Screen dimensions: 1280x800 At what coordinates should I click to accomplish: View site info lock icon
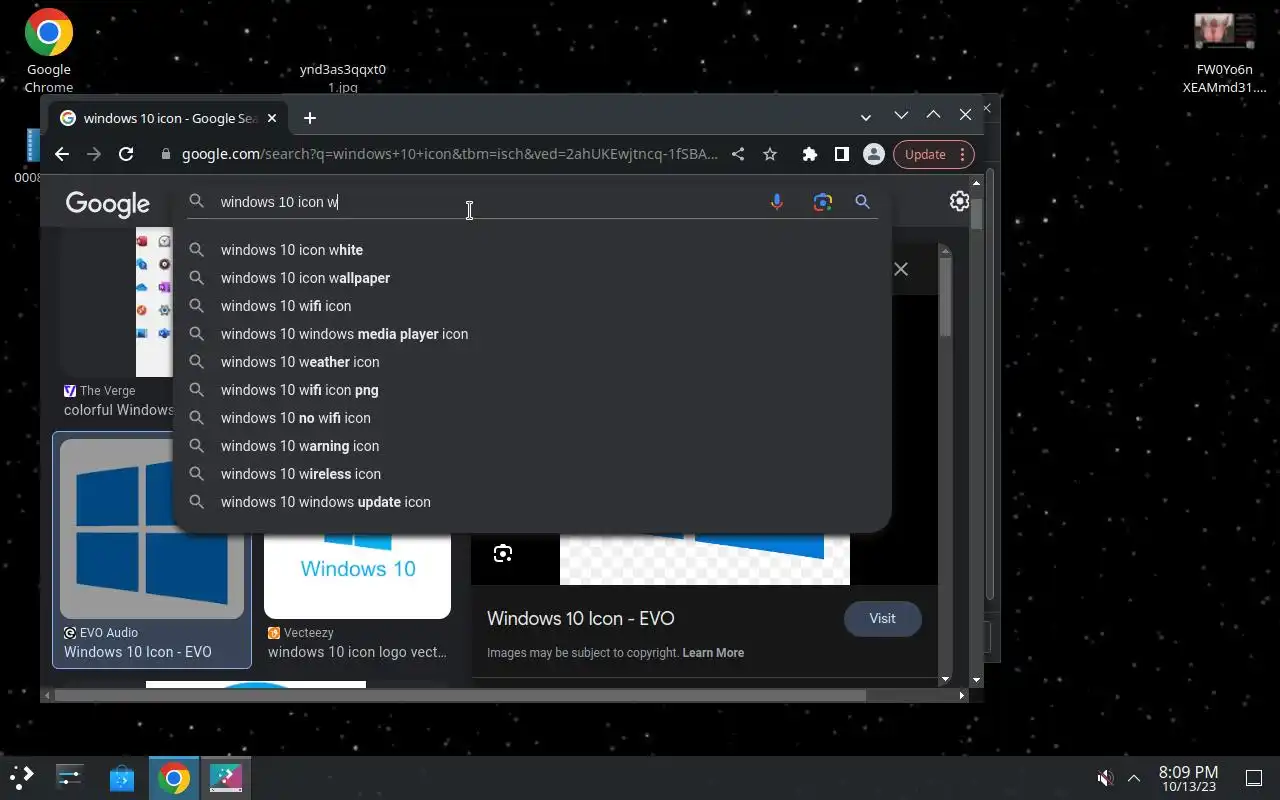pos(166,154)
